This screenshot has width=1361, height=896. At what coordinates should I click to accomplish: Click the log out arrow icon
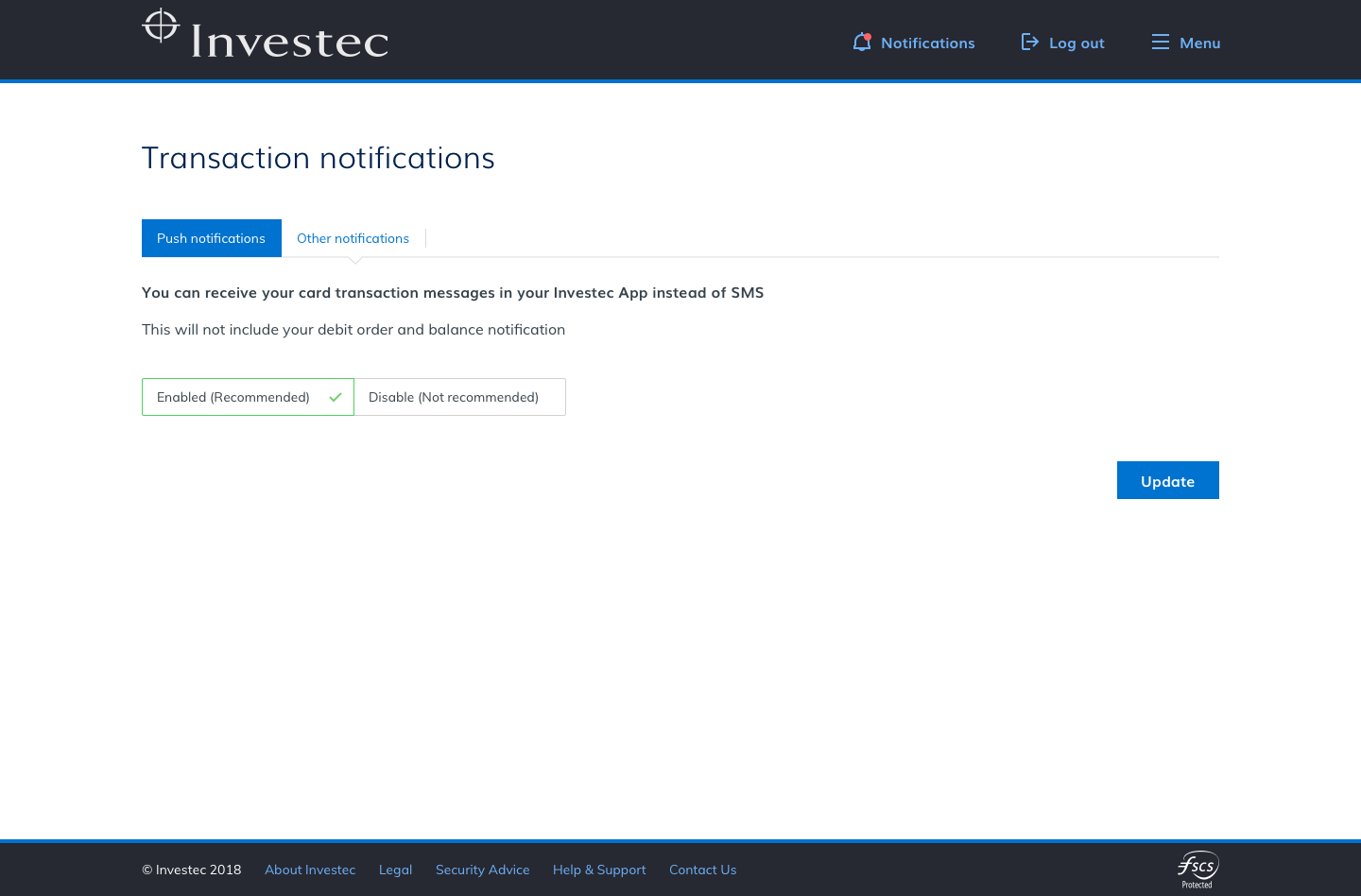click(x=1029, y=43)
